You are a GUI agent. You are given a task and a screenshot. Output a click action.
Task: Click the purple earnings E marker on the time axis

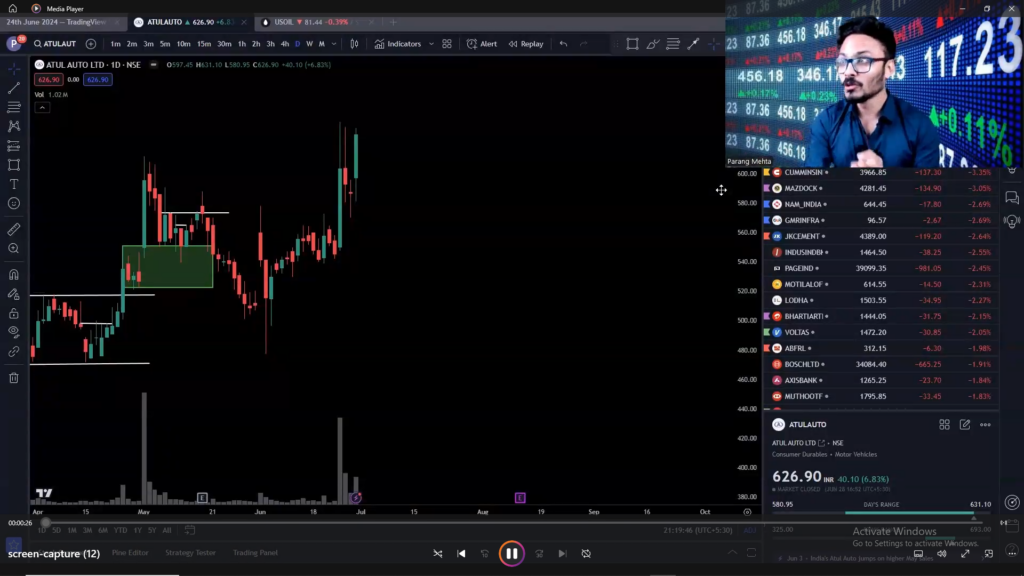[520, 498]
